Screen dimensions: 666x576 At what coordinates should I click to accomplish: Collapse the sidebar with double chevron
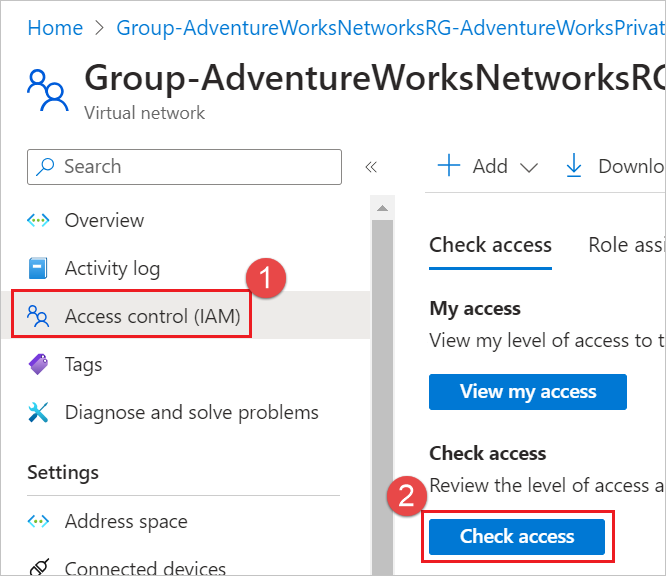click(x=371, y=167)
